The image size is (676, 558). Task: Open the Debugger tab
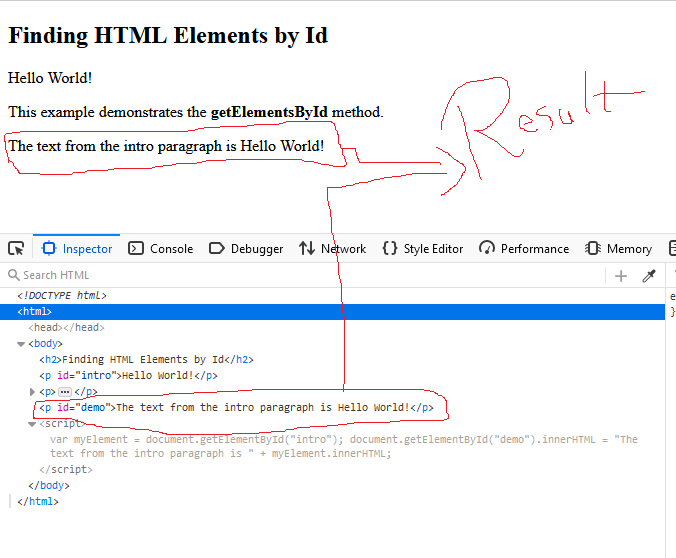point(246,249)
